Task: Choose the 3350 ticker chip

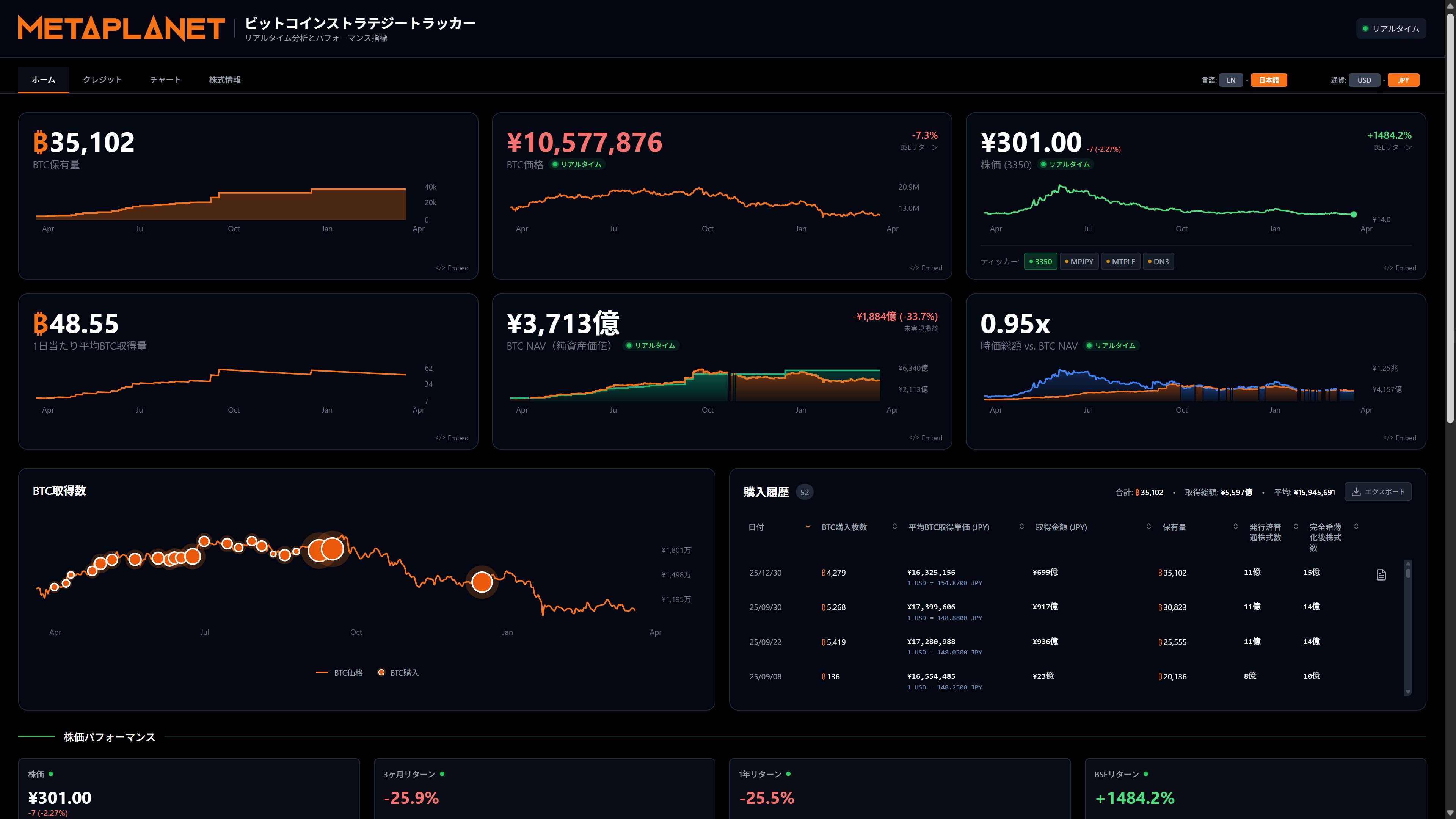Action: 1040,262
